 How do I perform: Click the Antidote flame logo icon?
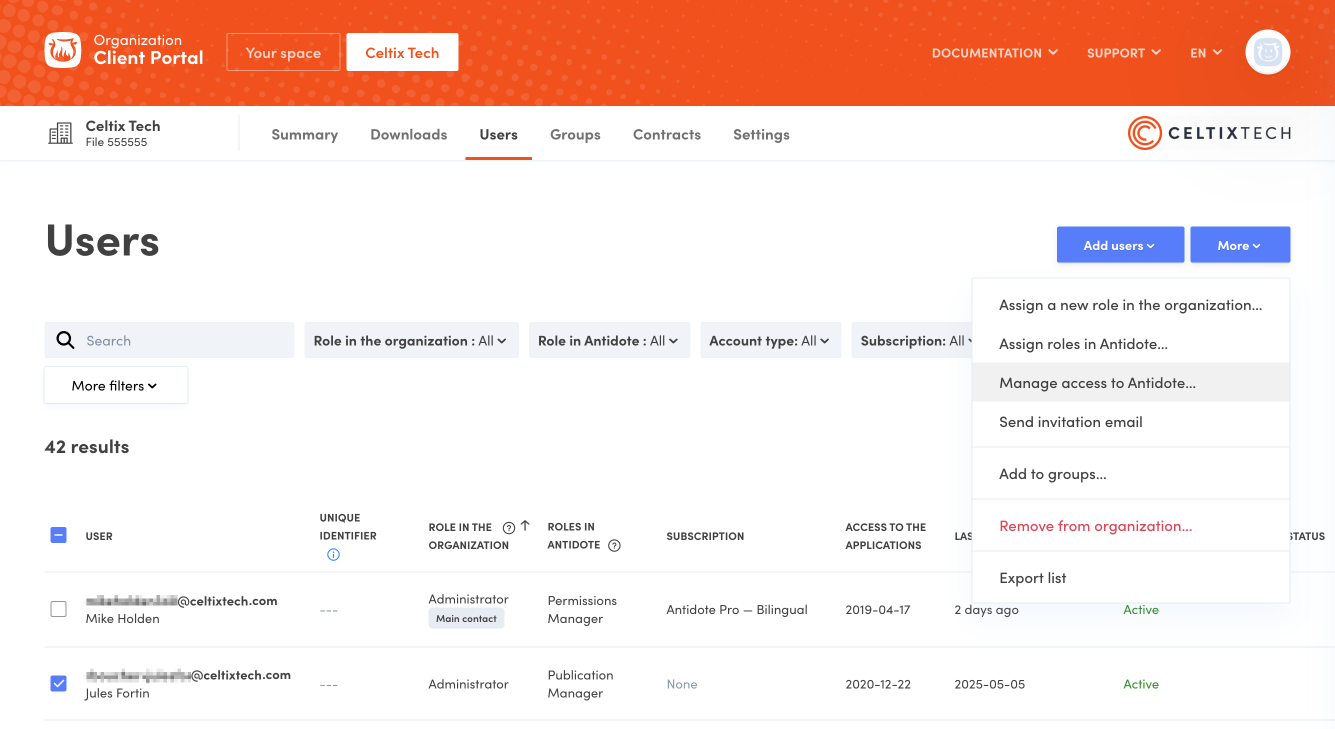point(63,50)
